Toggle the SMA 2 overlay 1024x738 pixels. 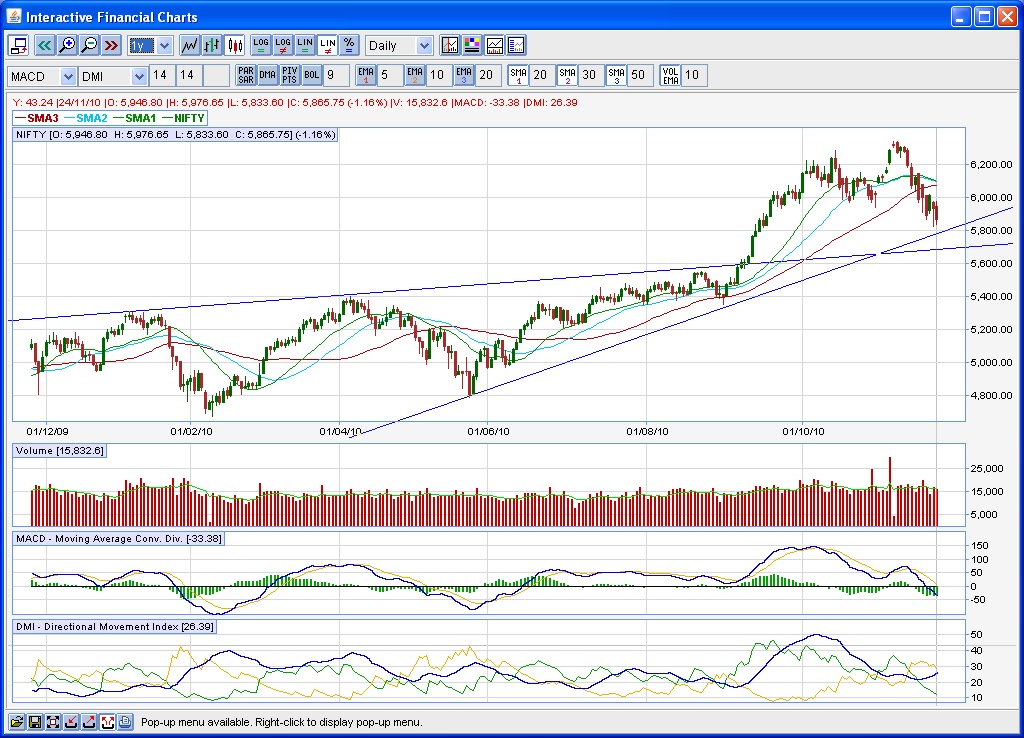567,75
